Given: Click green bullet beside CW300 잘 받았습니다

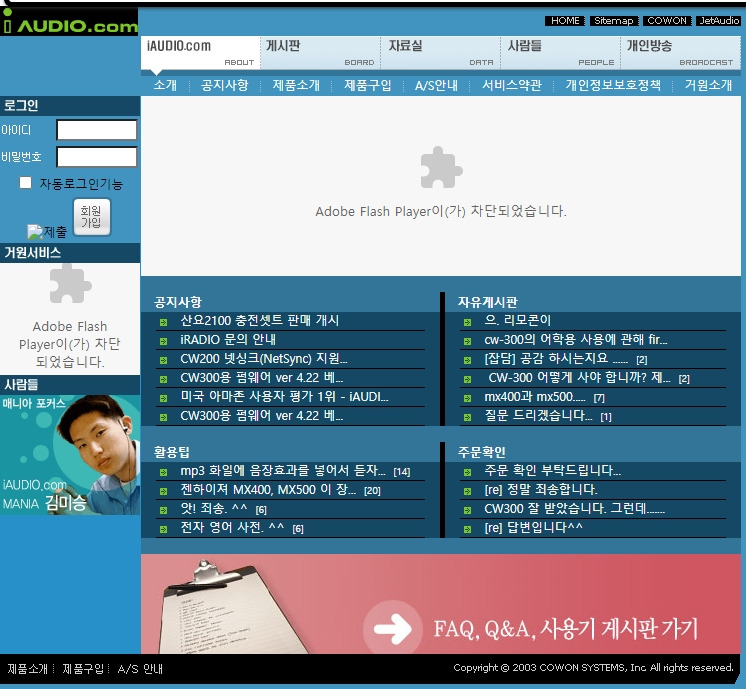Looking at the screenshot, I should click(x=467, y=511).
